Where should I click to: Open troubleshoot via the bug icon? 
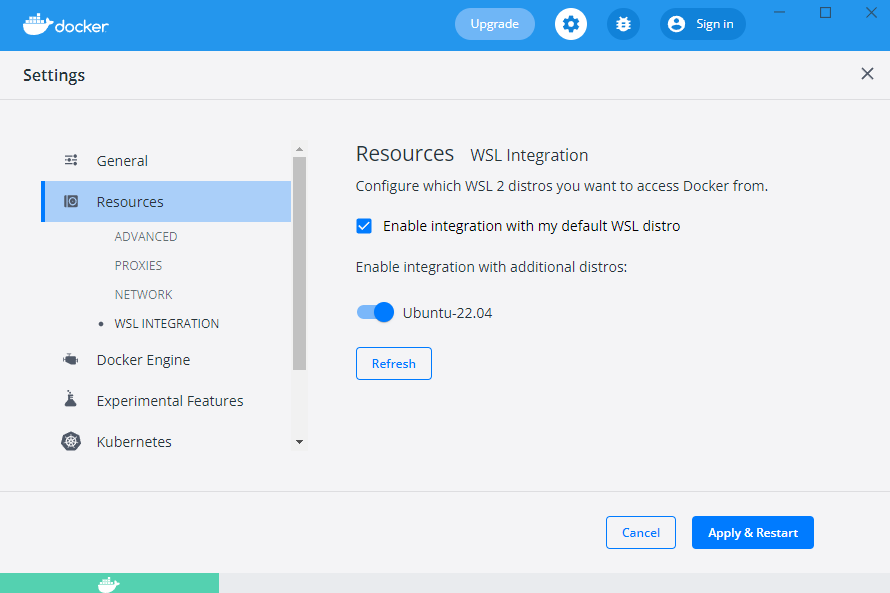[623, 24]
